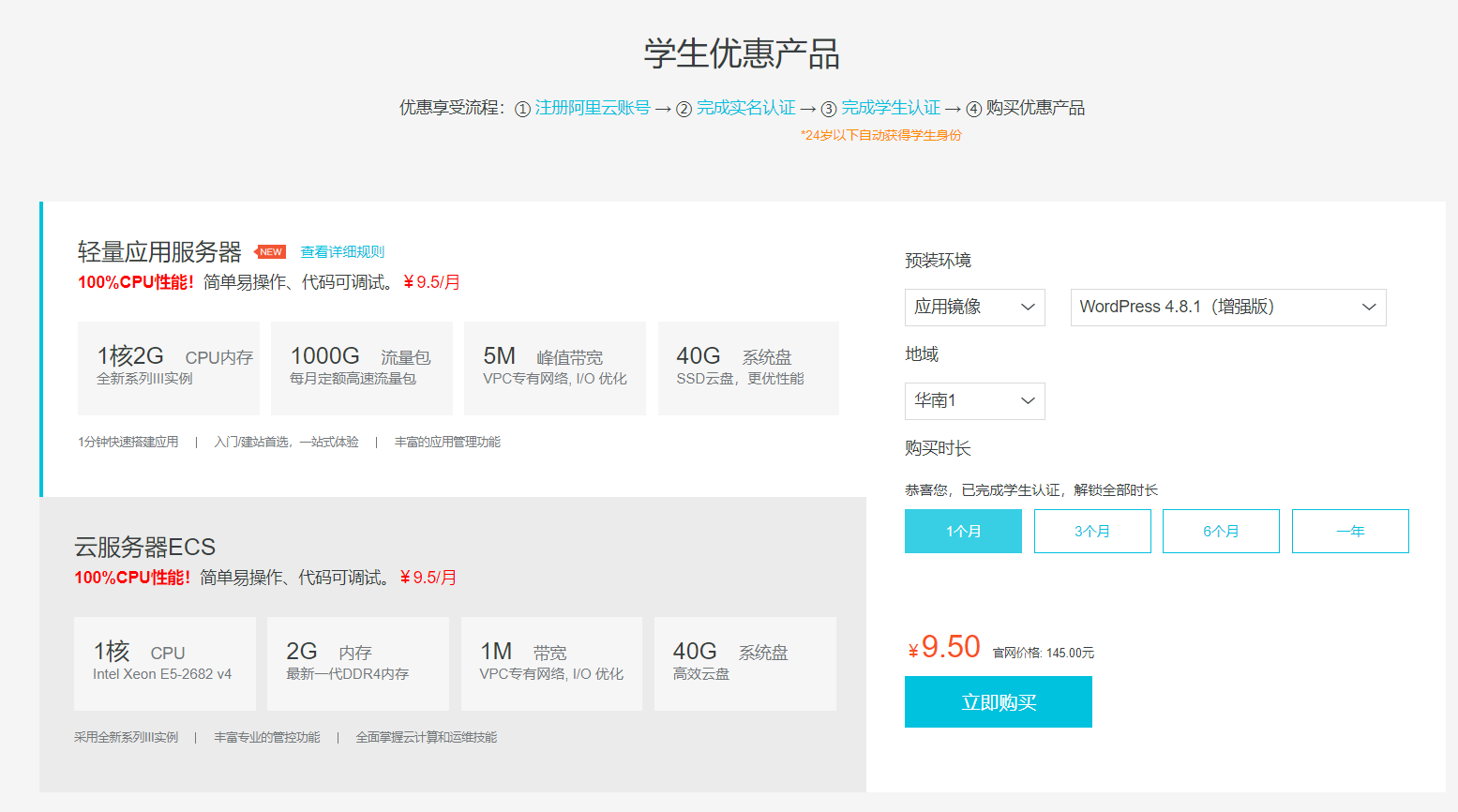This screenshot has width=1458, height=812.
Task: Click the 1核 CPU Intel Xeon card
Action: point(165,664)
